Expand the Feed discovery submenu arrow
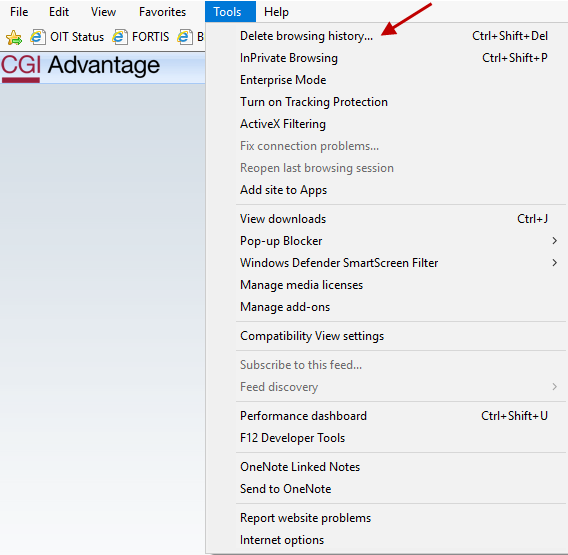568x555 pixels. pyautogui.click(x=554, y=387)
